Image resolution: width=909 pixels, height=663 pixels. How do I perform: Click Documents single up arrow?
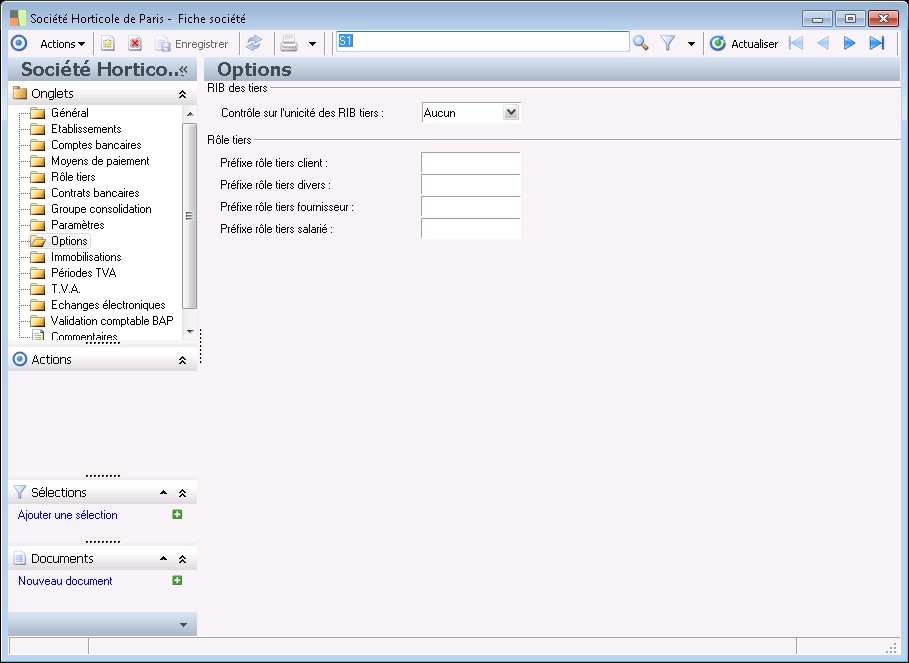tap(163, 559)
